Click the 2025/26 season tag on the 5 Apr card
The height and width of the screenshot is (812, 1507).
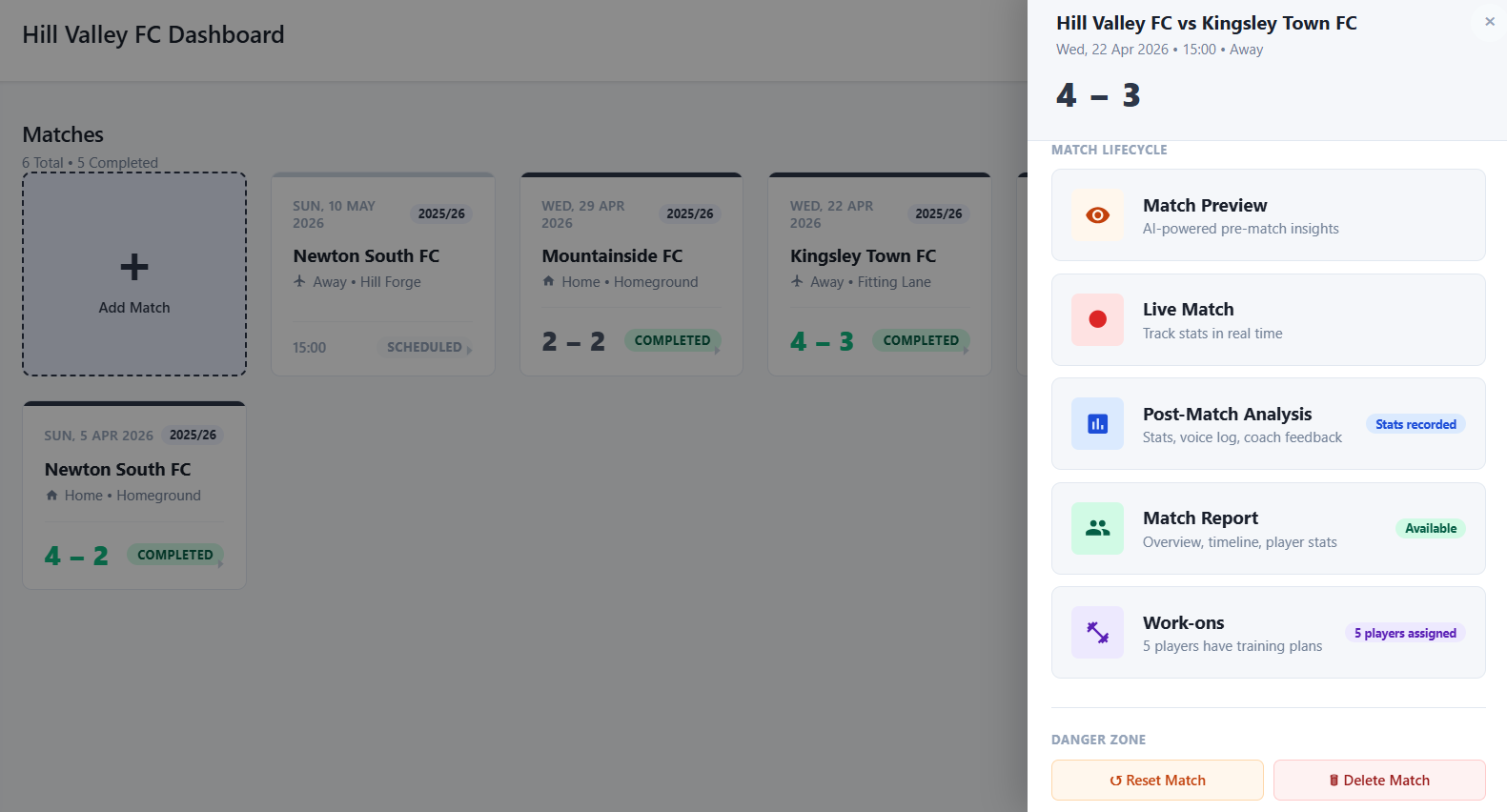pos(193,435)
